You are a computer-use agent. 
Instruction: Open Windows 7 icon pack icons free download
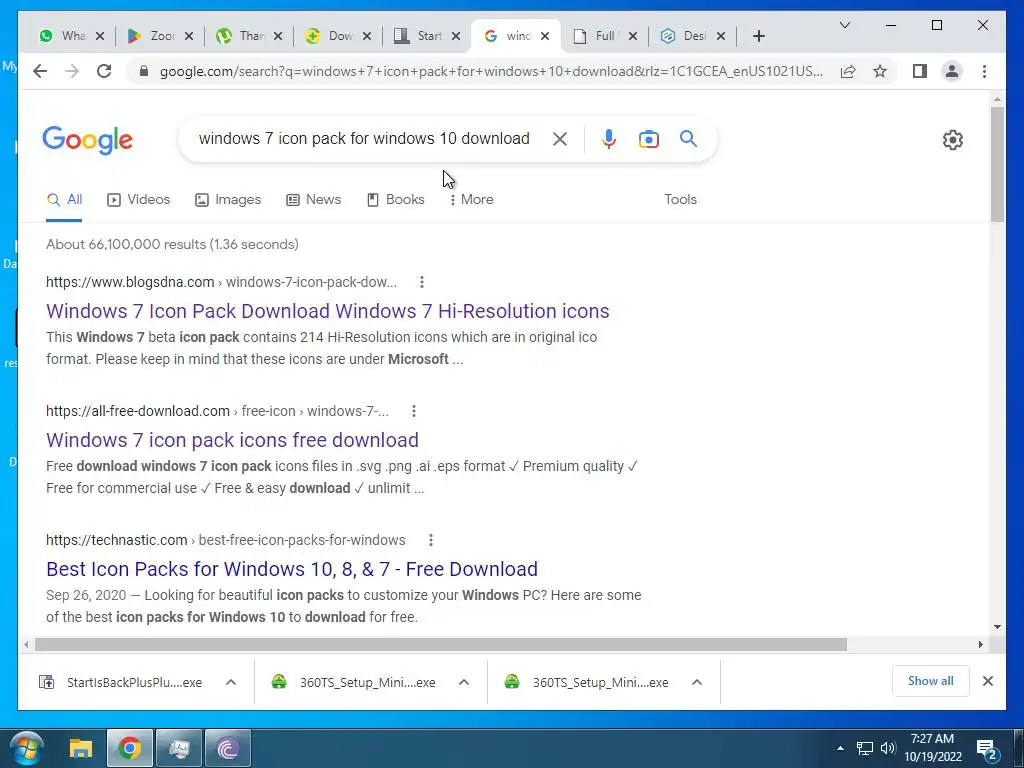pyautogui.click(x=232, y=440)
